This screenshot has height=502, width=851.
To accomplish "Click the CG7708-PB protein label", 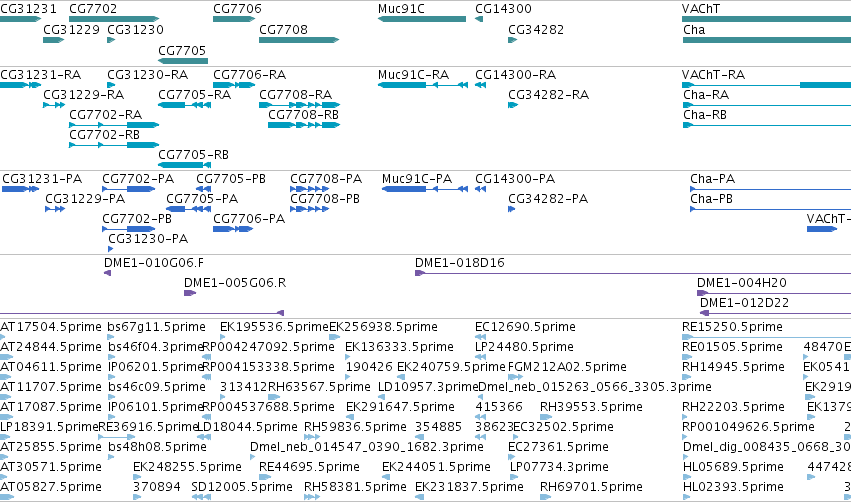I will tap(325, 199).
